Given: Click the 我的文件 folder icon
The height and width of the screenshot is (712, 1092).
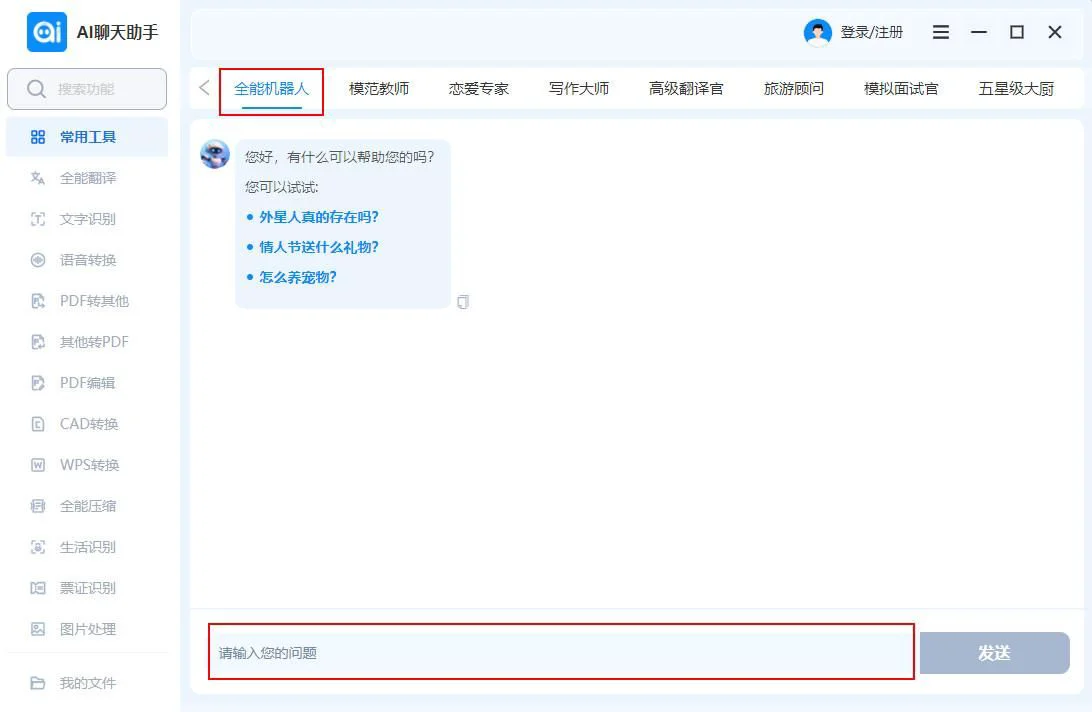Looking at the screenshot, I should click(x=38, y=683).
